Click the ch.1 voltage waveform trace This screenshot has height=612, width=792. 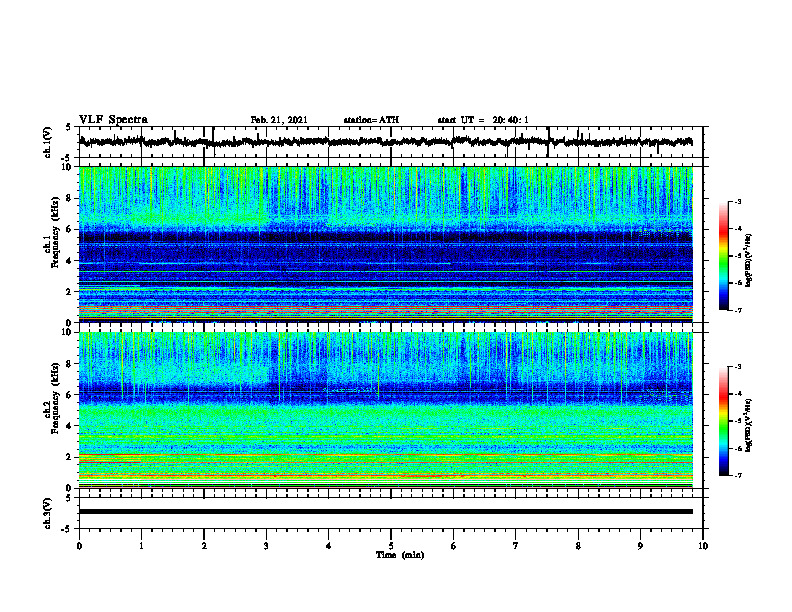tap(385, 142)
